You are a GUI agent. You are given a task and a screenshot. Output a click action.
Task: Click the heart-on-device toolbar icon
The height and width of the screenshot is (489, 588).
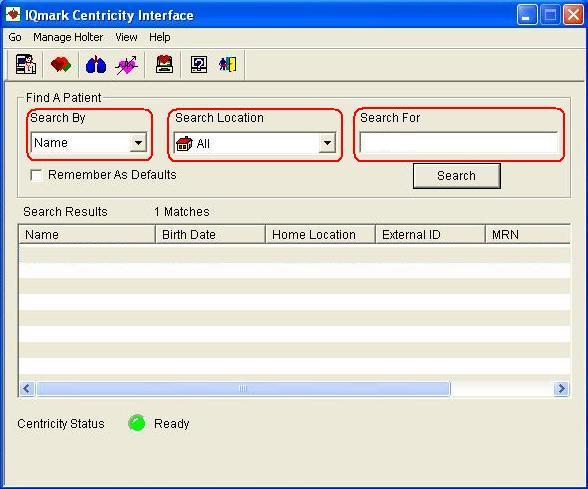(164, 64)
